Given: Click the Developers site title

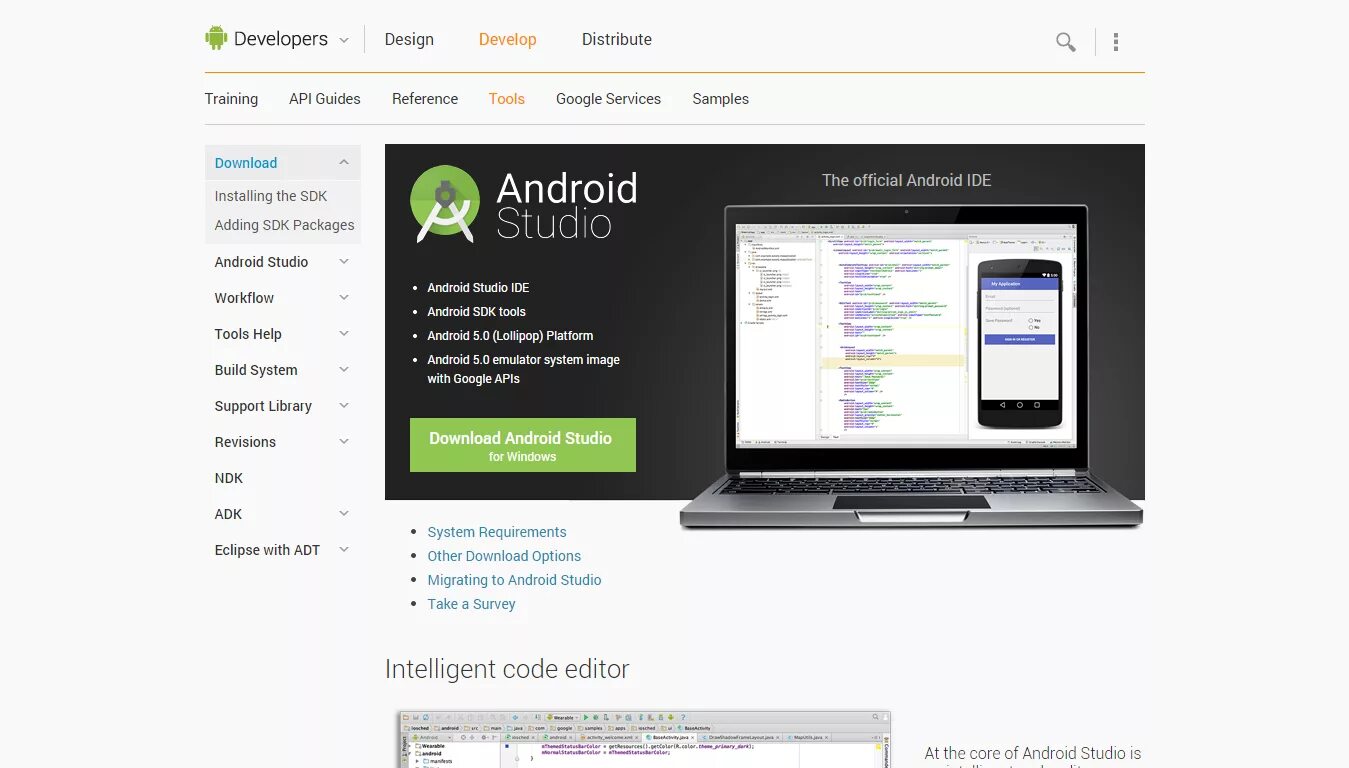Looking at the screenshot, I should pos(281,39).
